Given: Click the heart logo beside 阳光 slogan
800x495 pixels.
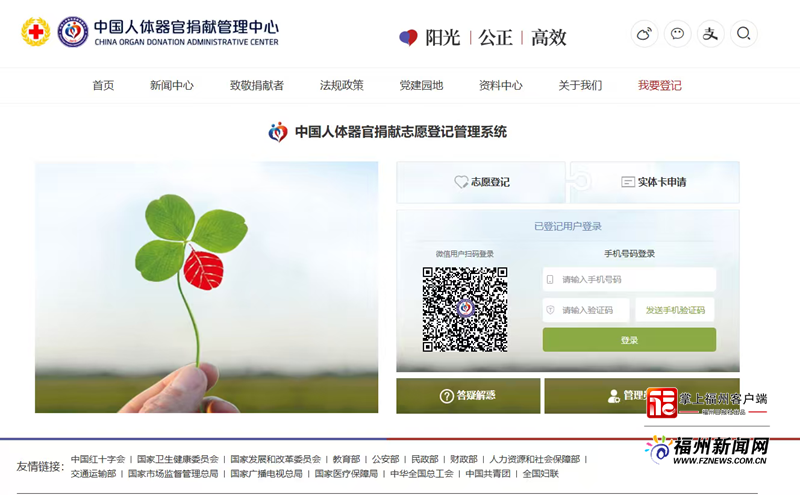Looking at the screenshot, I should coord(408,38).
